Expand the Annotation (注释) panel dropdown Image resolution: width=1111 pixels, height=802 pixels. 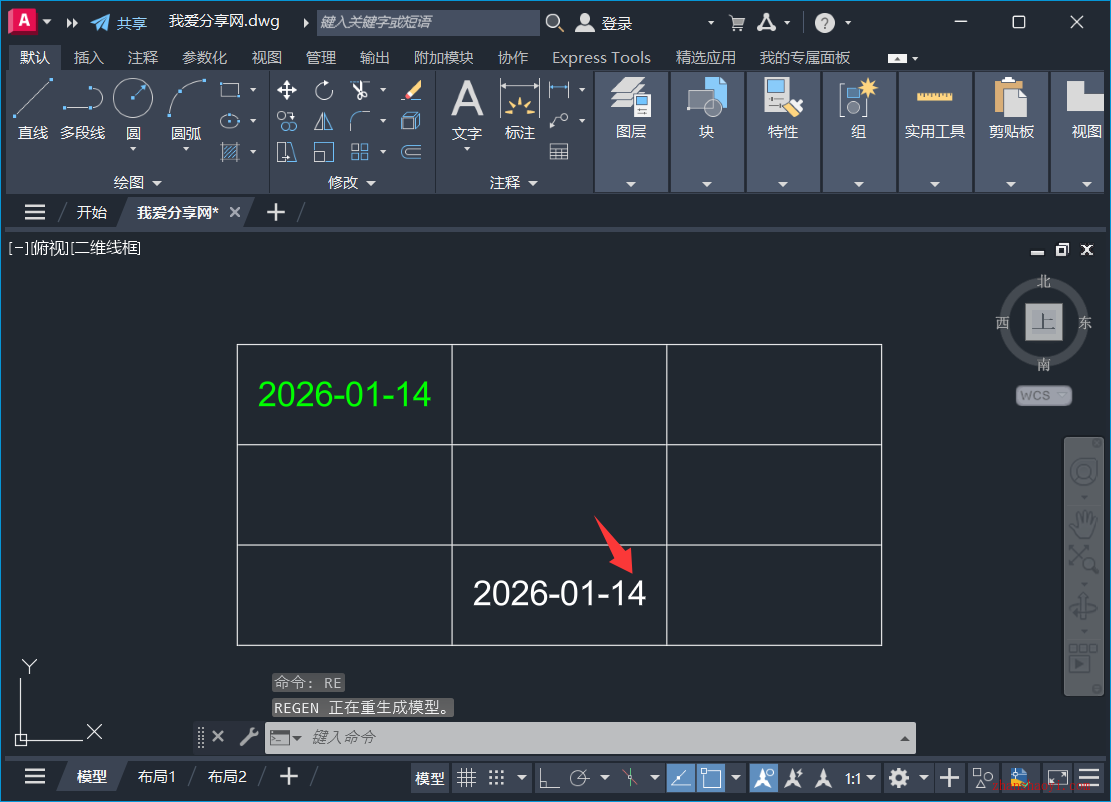tap(533, 182)
